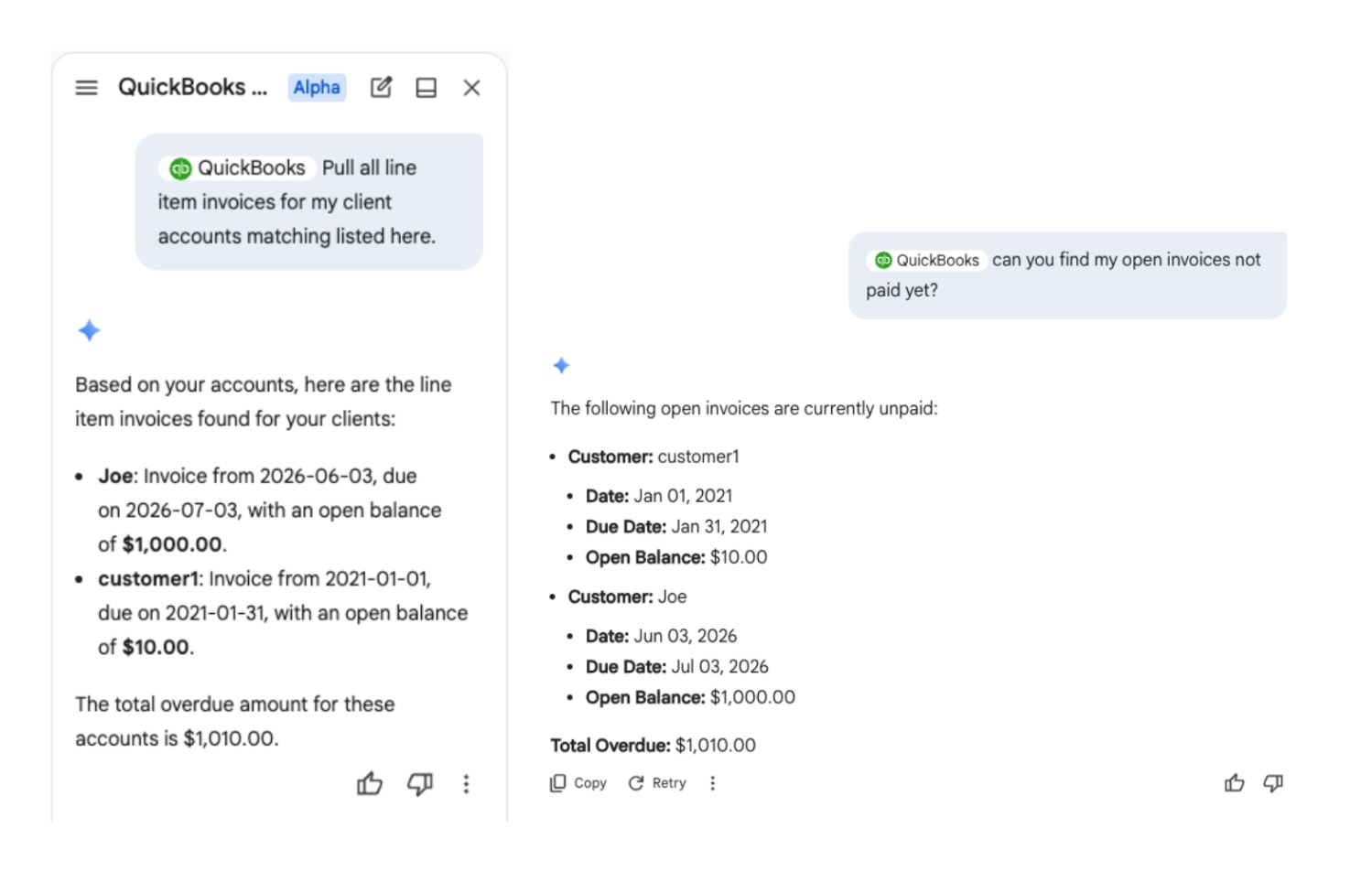Start a new chat with the edit icon

click(381, 87)
